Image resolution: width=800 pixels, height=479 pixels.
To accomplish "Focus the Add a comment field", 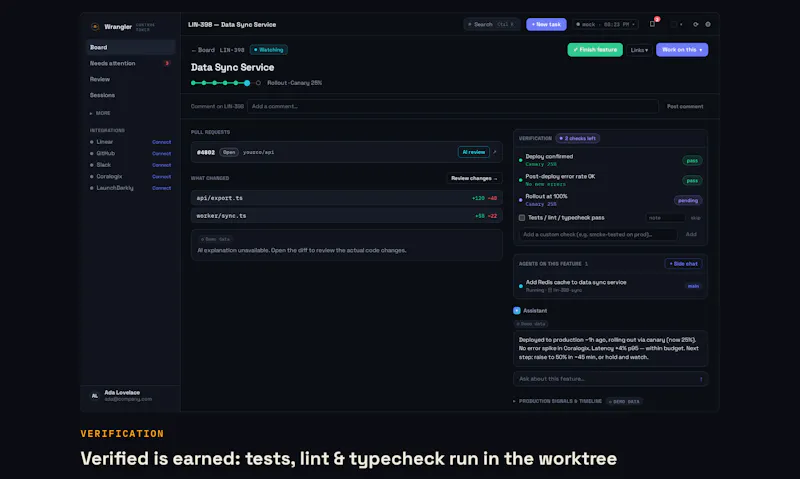I will click(x=453, y=107).
